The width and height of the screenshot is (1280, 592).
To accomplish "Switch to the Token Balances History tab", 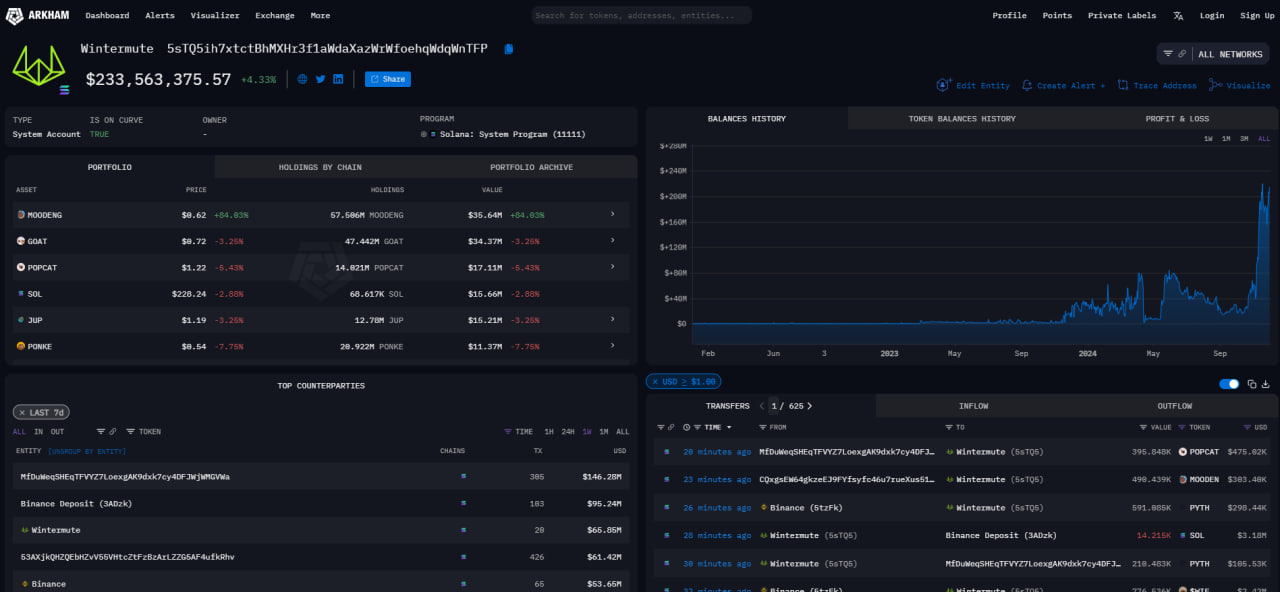I will pyautogui.click(x=961, y=119).
